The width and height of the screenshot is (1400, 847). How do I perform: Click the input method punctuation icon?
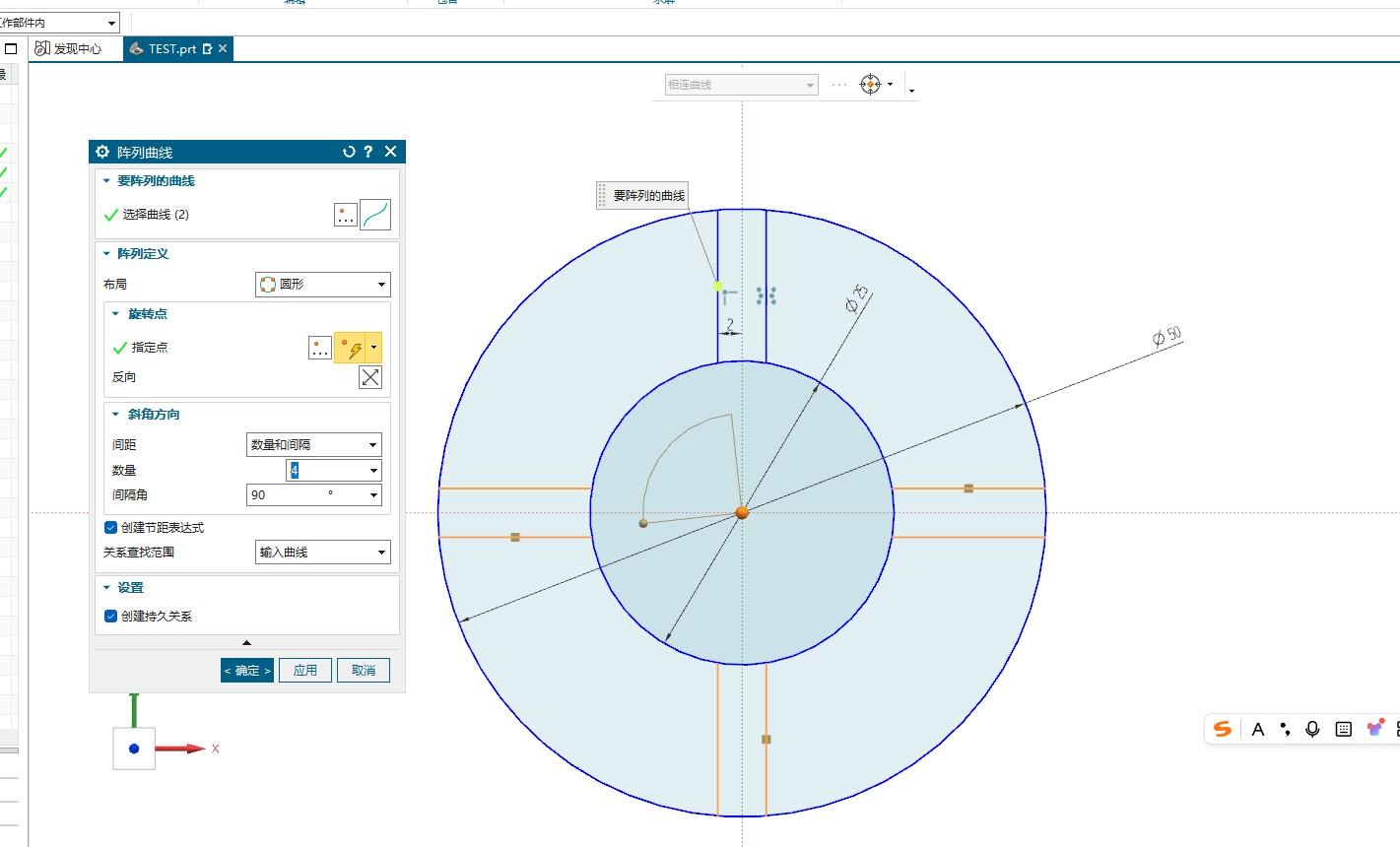[1286, 729]
